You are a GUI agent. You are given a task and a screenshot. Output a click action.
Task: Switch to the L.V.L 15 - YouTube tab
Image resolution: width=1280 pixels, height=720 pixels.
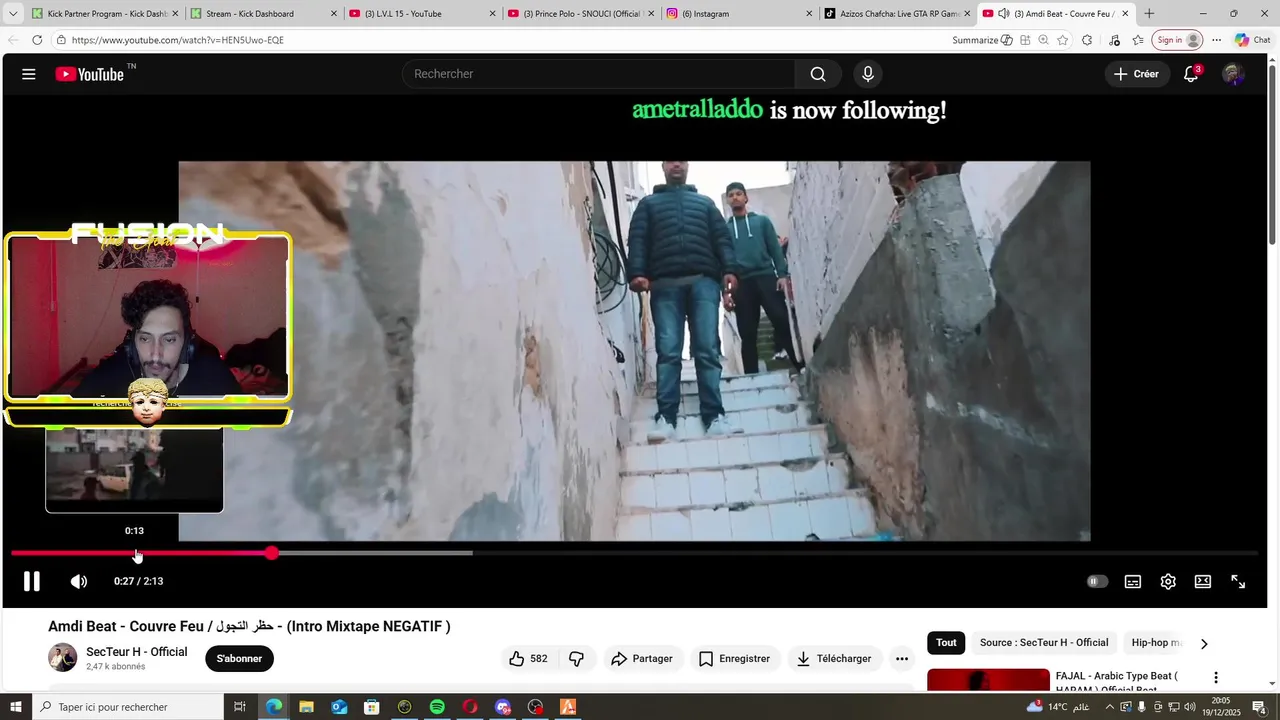(x=421, y=14)
